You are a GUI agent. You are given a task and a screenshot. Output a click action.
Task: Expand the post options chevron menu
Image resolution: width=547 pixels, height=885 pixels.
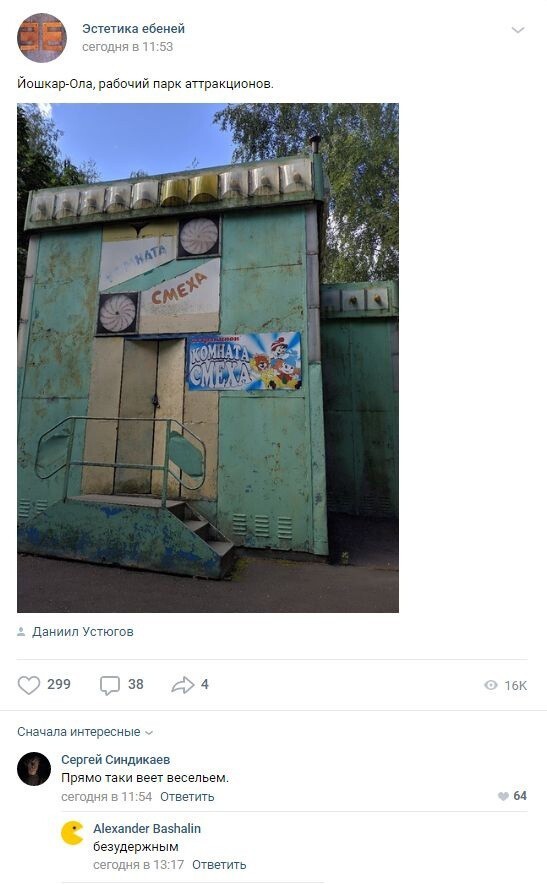pos(518,30)
